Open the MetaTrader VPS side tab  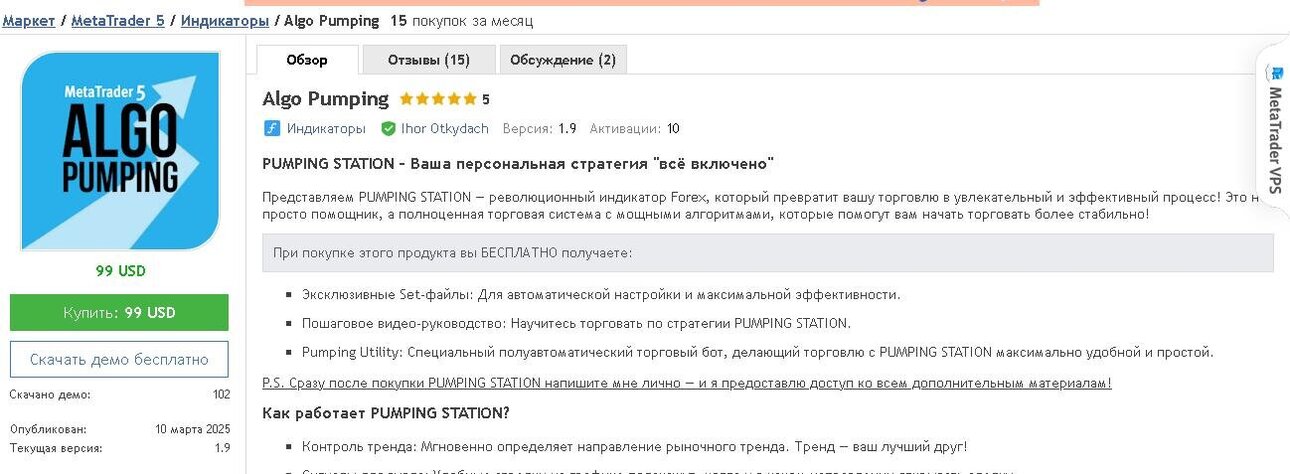(1273, 128)
